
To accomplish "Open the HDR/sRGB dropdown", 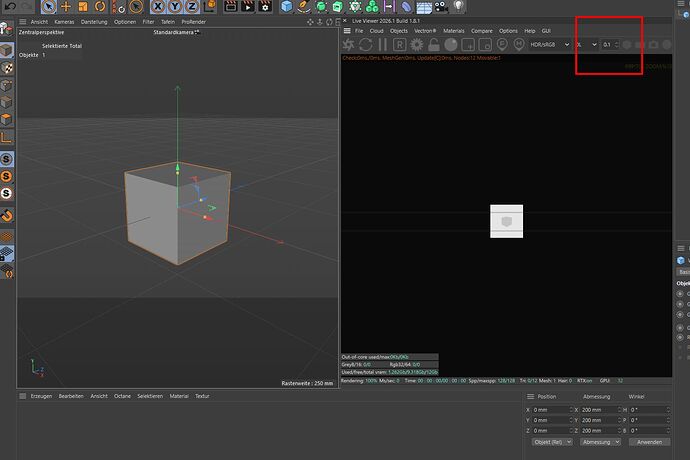I will (x=550, y=44).
